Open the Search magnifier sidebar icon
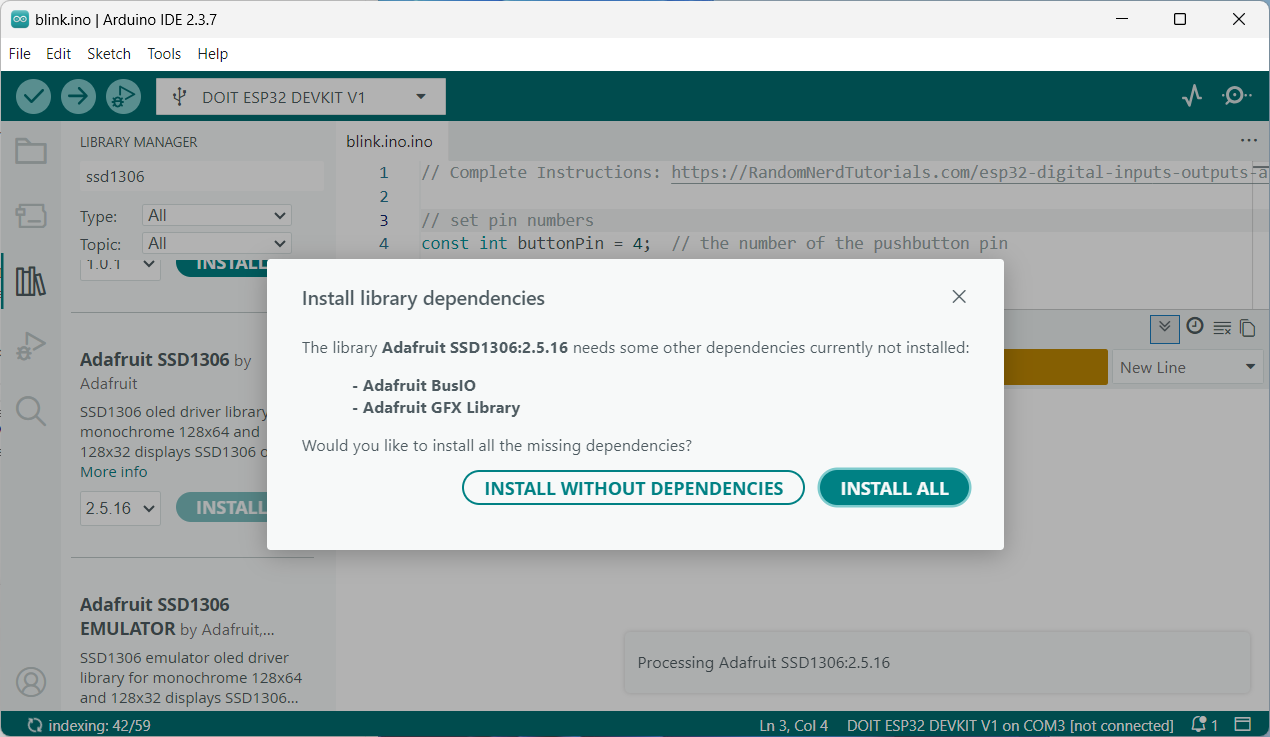The image size is (1270, 737). (x=31, y=411)
